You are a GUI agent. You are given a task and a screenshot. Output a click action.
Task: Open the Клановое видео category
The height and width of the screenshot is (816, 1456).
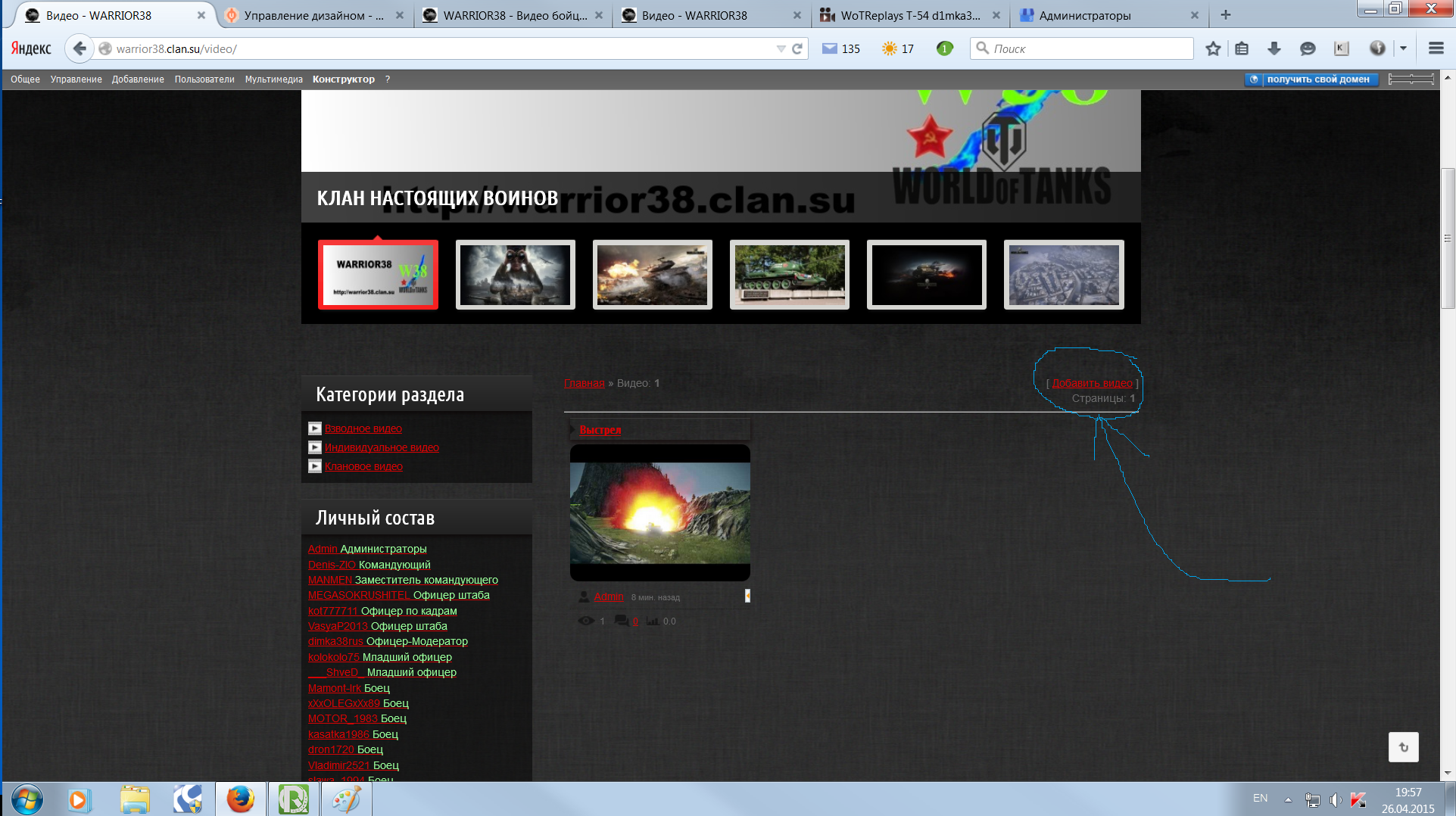click(x=363, y=466)
